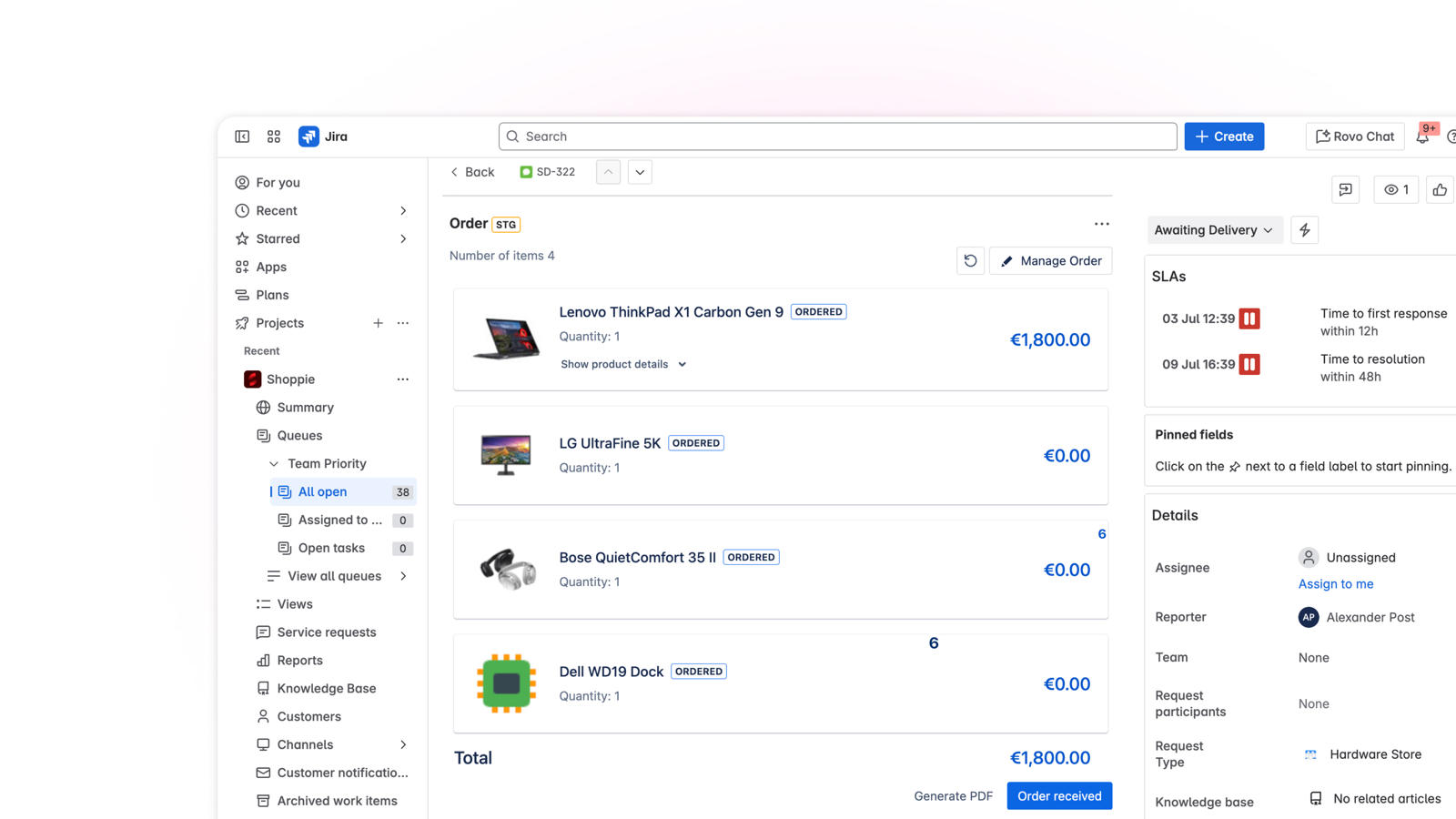Click the Create button
This screenshot has width=1456, height=819.
1224,136
